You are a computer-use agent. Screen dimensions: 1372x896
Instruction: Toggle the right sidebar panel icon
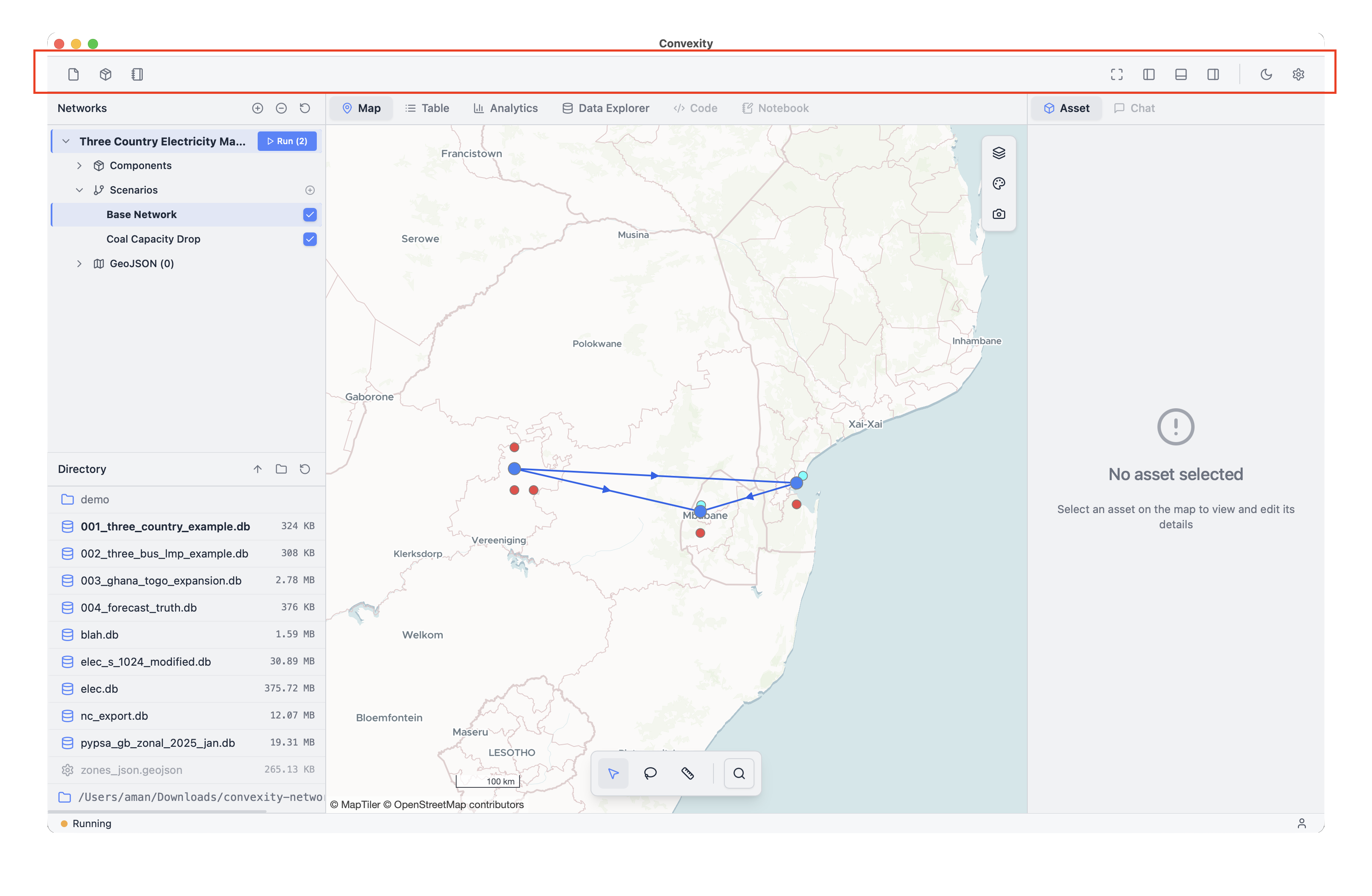point(1213,74)
